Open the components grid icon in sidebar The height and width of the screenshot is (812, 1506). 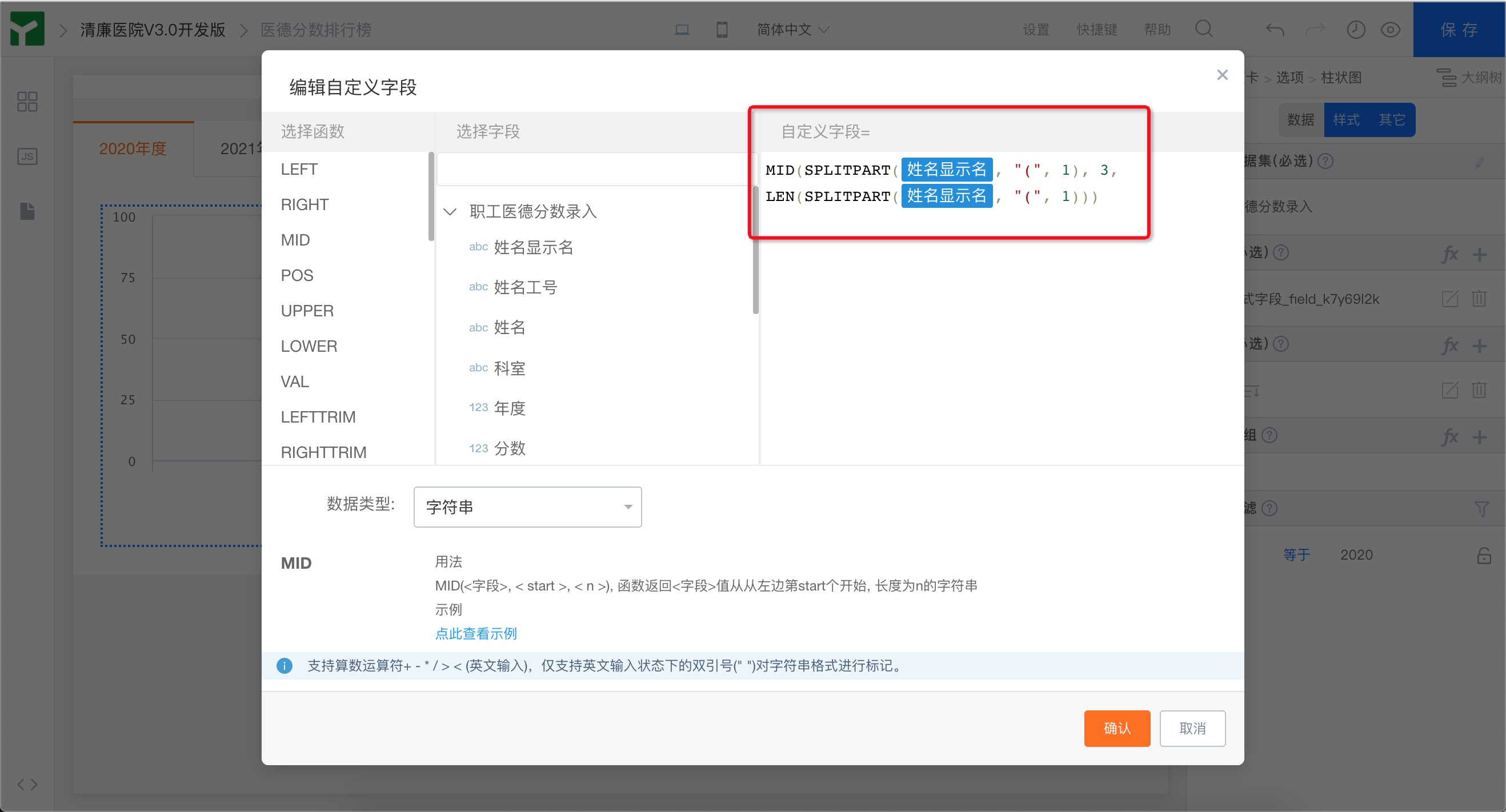click(x=27, y=102)
